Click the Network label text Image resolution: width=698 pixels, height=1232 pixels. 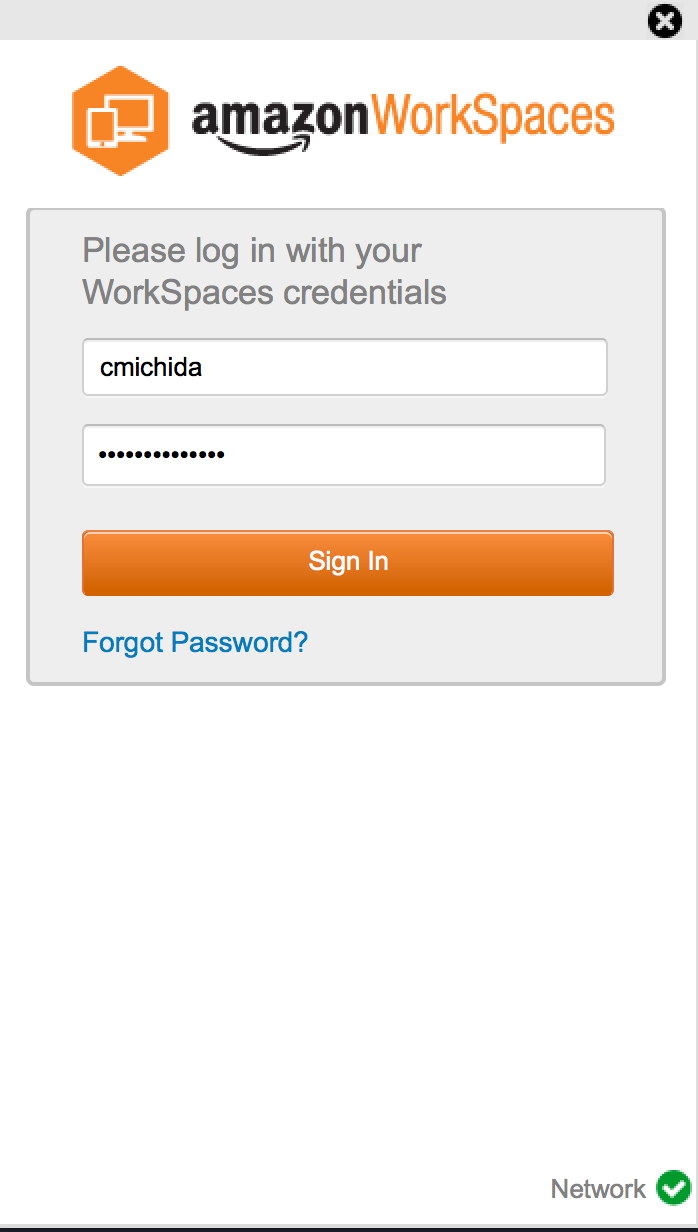click(x=598, y=1189)
